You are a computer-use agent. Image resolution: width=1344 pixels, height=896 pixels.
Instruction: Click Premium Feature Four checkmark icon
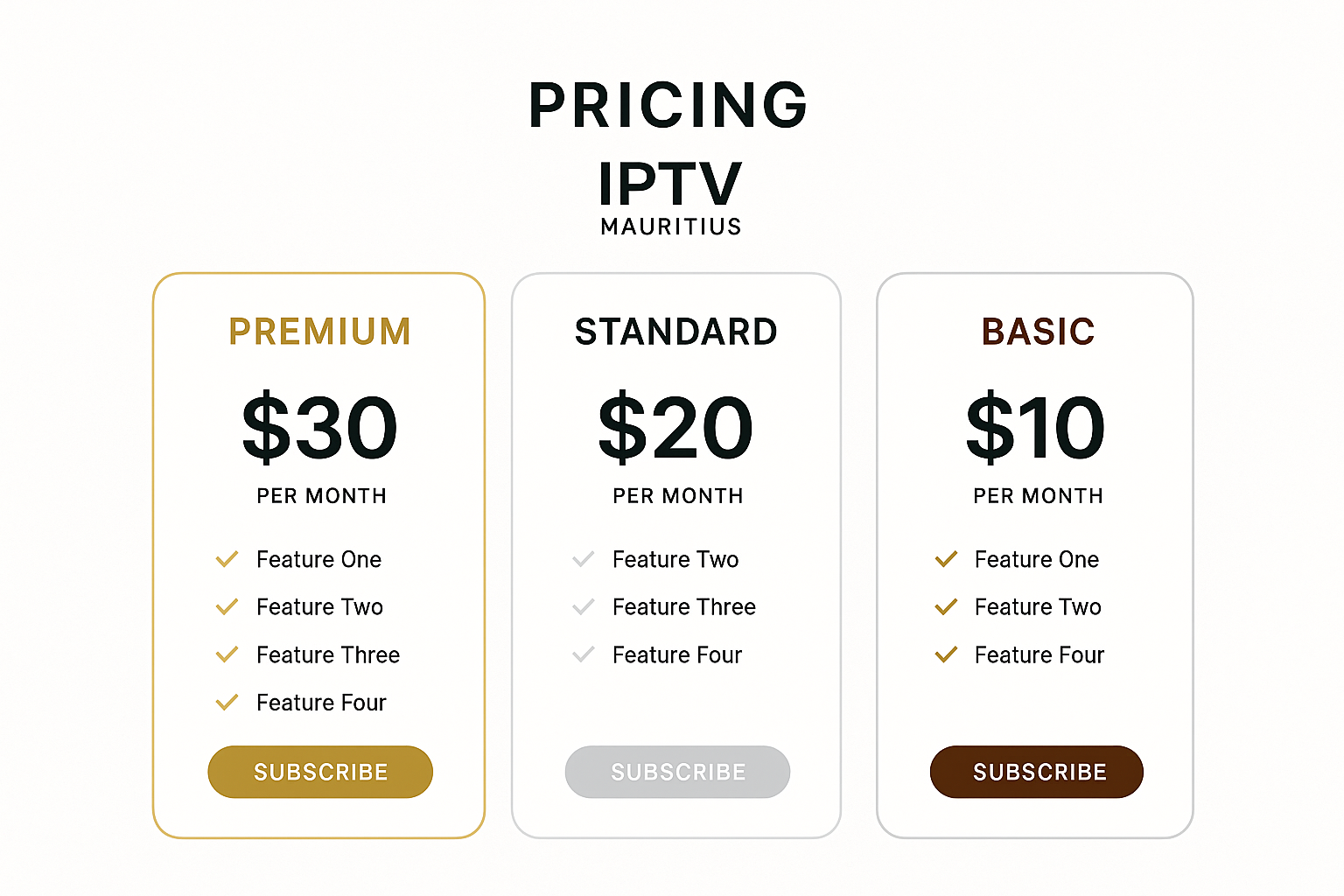point(227,702)
